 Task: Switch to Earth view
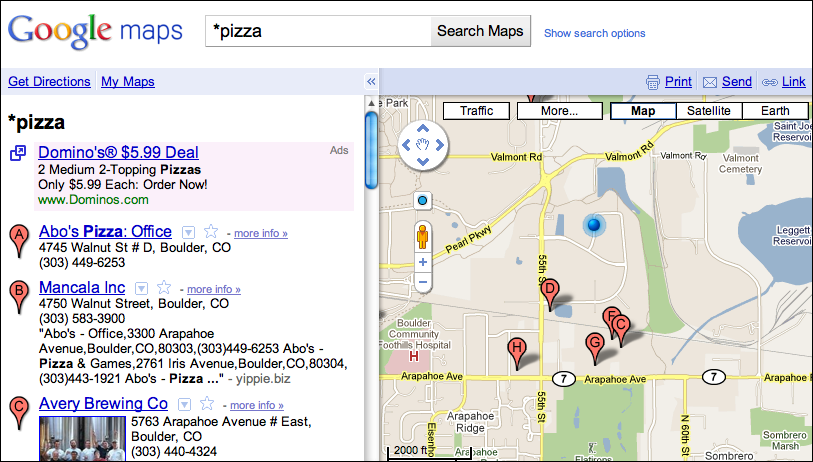775,111
